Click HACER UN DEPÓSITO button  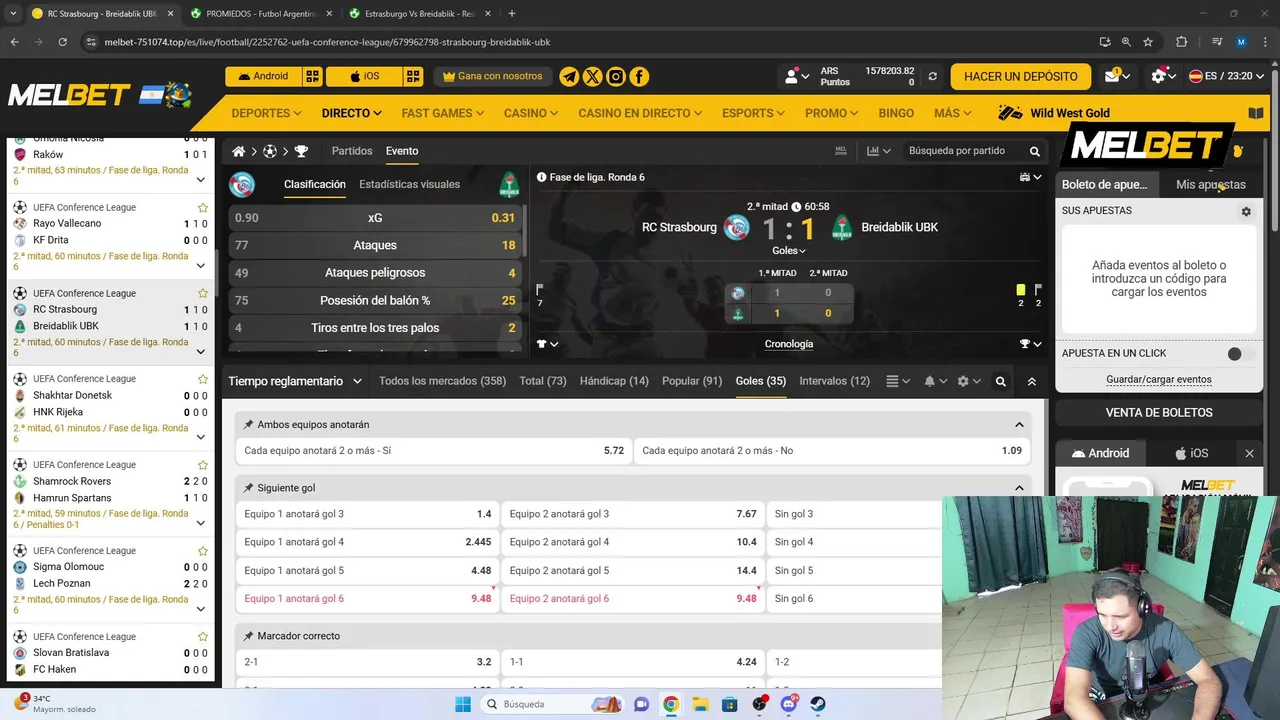[1021, 76]
